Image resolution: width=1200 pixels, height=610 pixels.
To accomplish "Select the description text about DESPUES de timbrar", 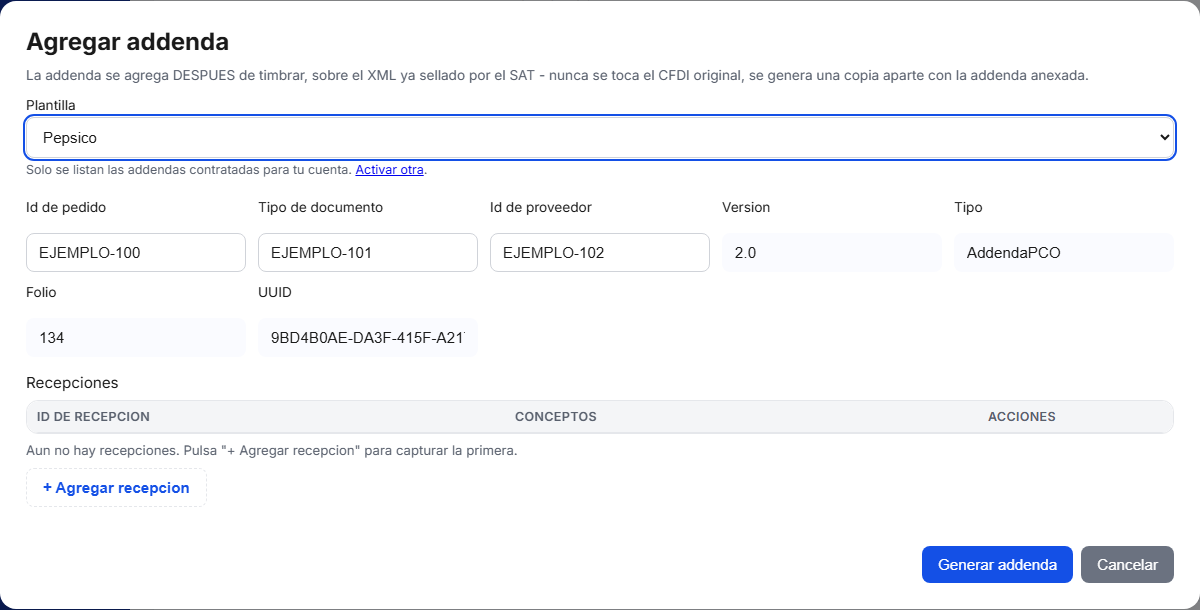I will pyautogui.click(x=557, y=75).
